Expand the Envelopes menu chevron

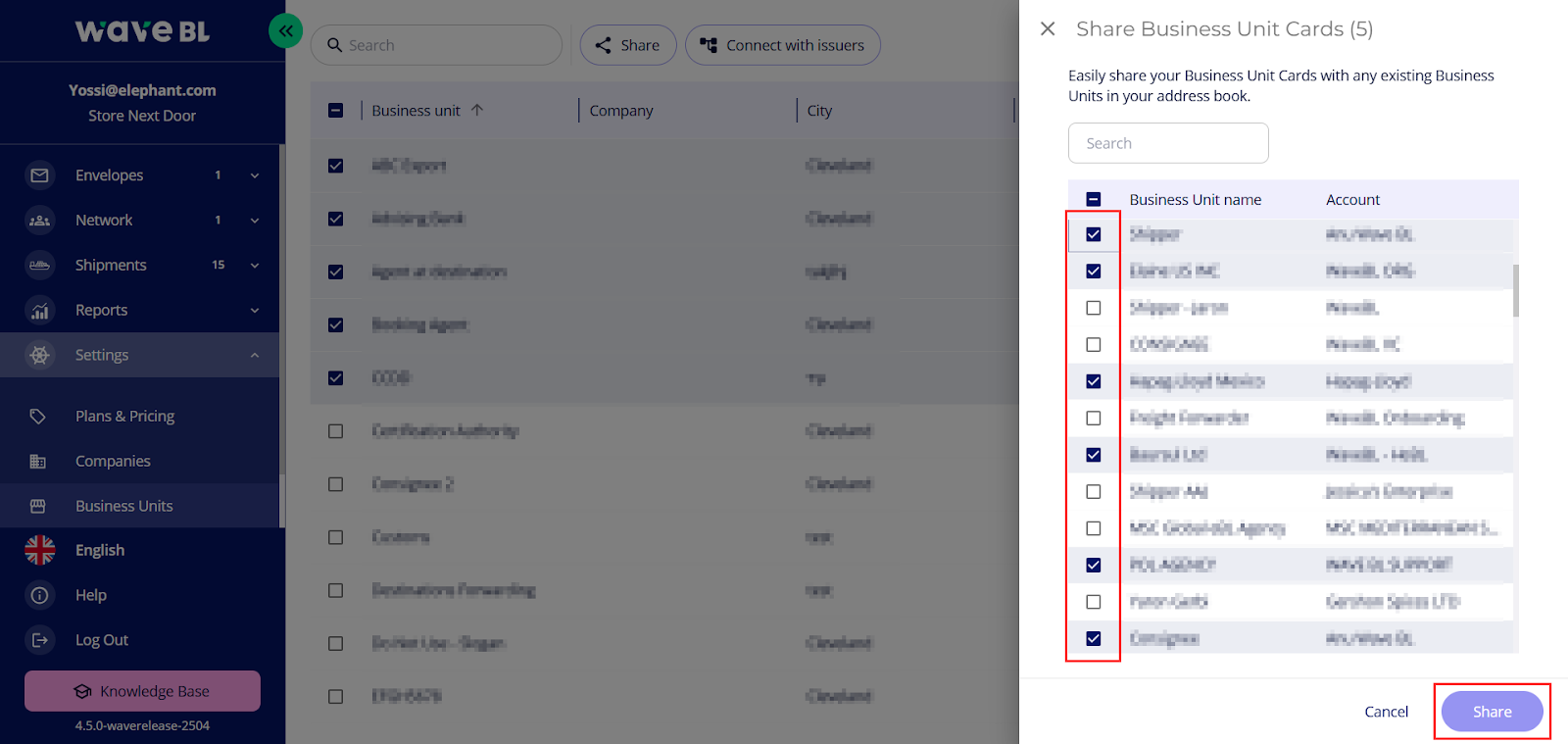255,175
